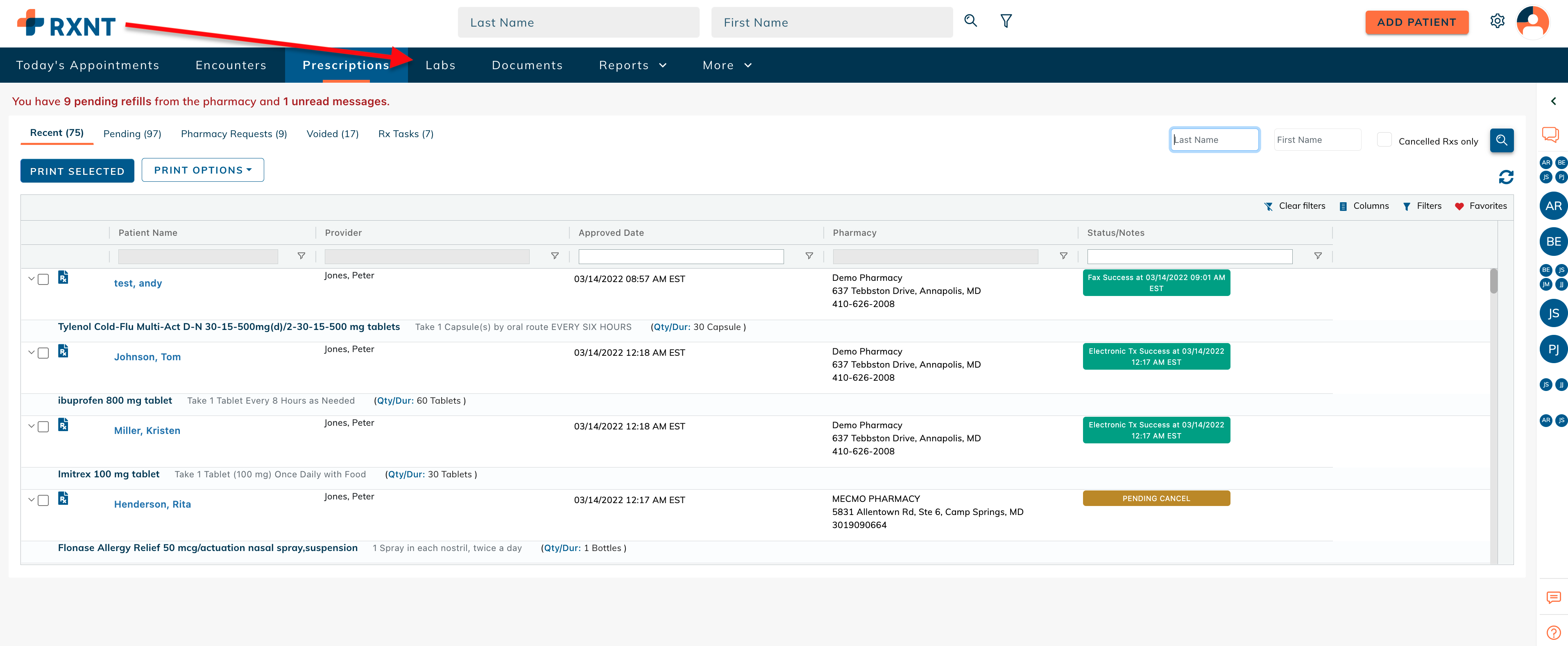Check the box for Johnson, Tom row
Screen dimensions: 1568x646
[x=43, y=353]
